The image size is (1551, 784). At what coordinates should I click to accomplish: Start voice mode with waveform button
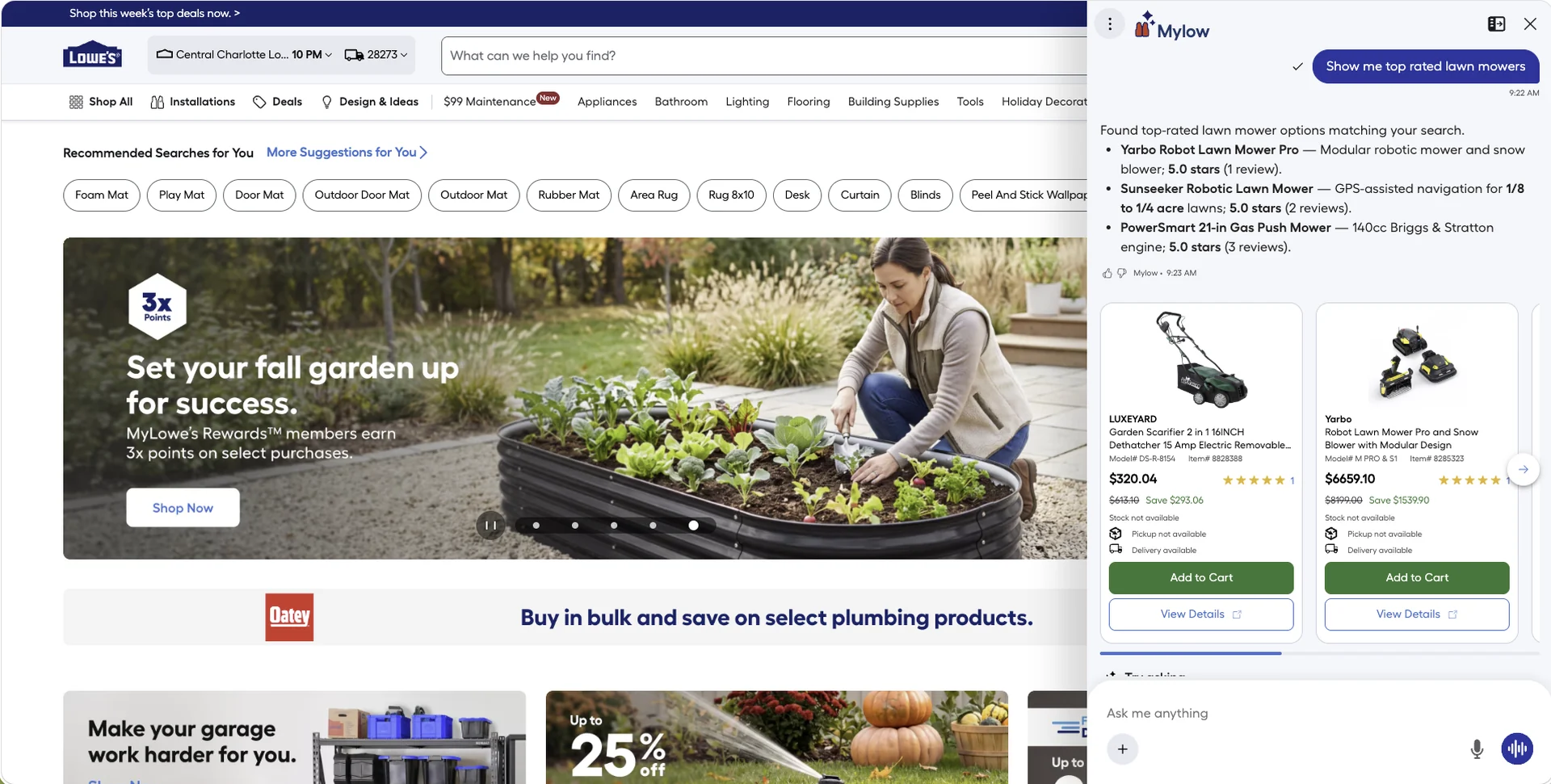coord(1517,748)
